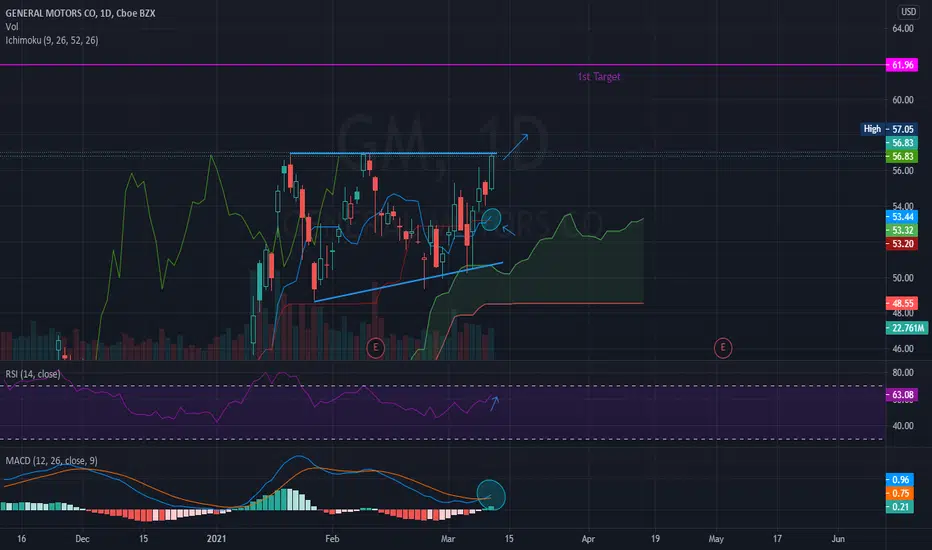The height and width of the screenshot is (550, 932).
Task: Select the Ichimoku (9, 26, 52, 26) legend
Action: (52, 40)
